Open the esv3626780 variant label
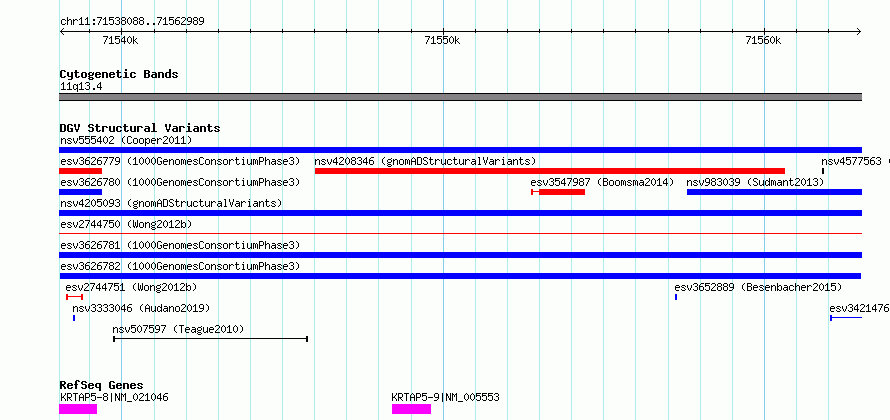This screenshot has height=420, width=890. [x=180, y=182]
